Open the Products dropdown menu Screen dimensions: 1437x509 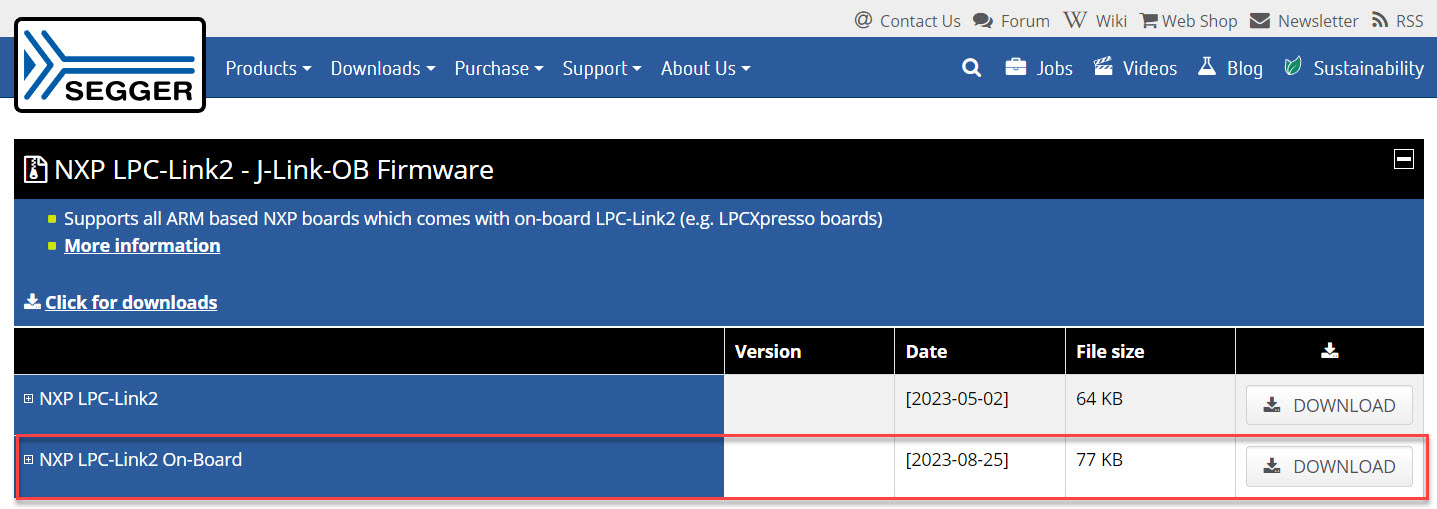[x=268, y=68]
